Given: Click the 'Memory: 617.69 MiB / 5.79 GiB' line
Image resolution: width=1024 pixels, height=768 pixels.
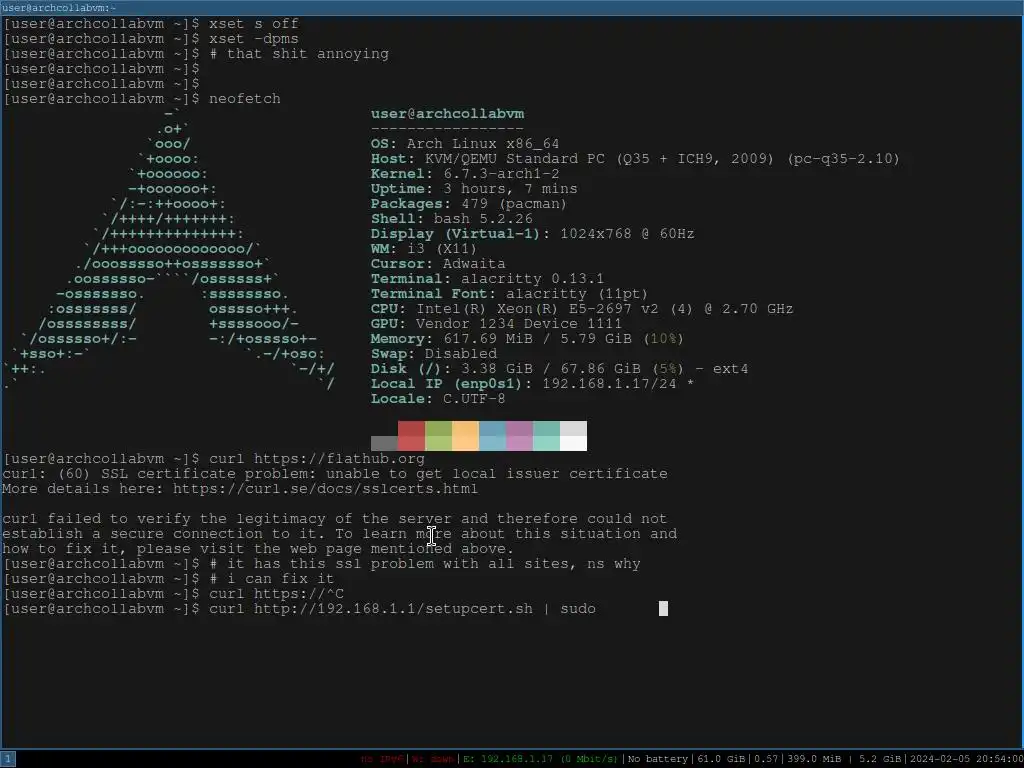Looking at the screenshot, I should pos(527,339).
